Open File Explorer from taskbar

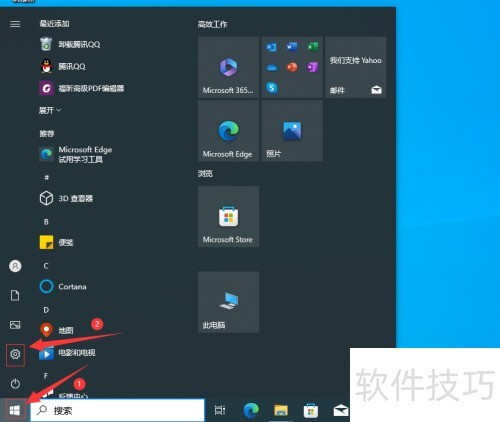pos(281,410)
